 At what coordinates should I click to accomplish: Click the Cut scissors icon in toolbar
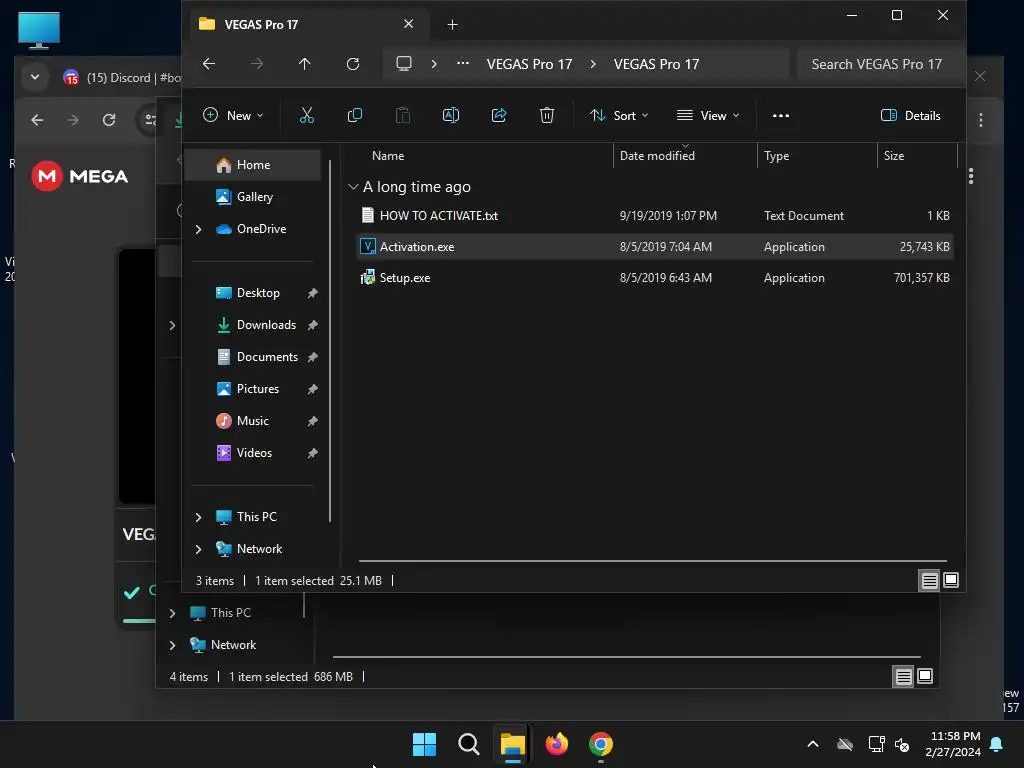[x=306, y=116]
